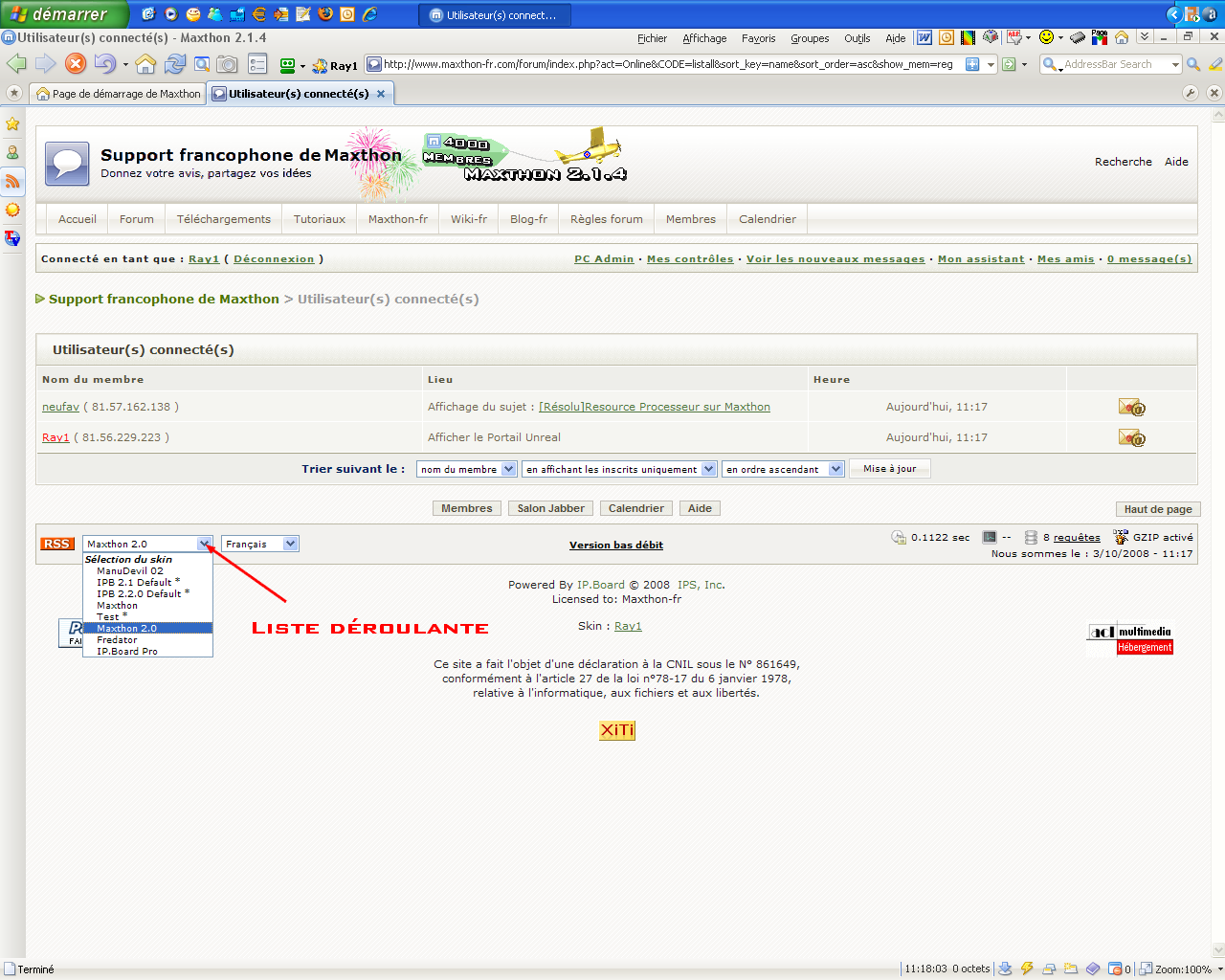Click the 'Mise à jour' button
This screenshot has height=980, width=1225.
(889, 469)
